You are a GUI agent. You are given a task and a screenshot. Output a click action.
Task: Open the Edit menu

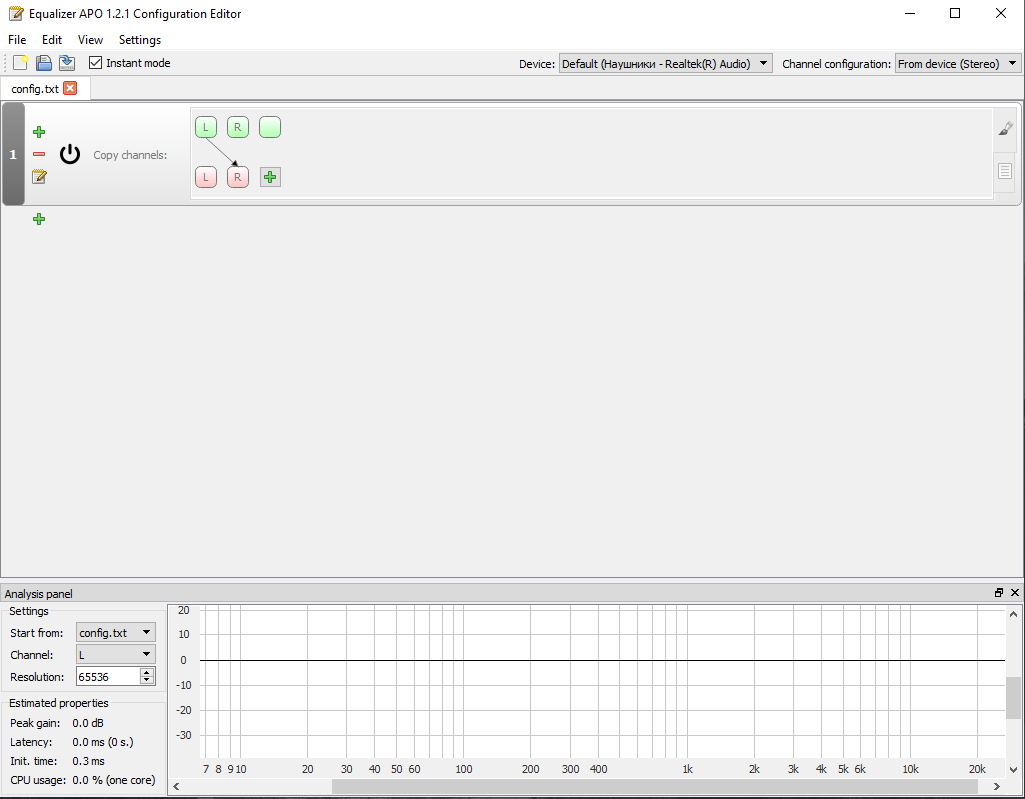[x=52, y=40]
